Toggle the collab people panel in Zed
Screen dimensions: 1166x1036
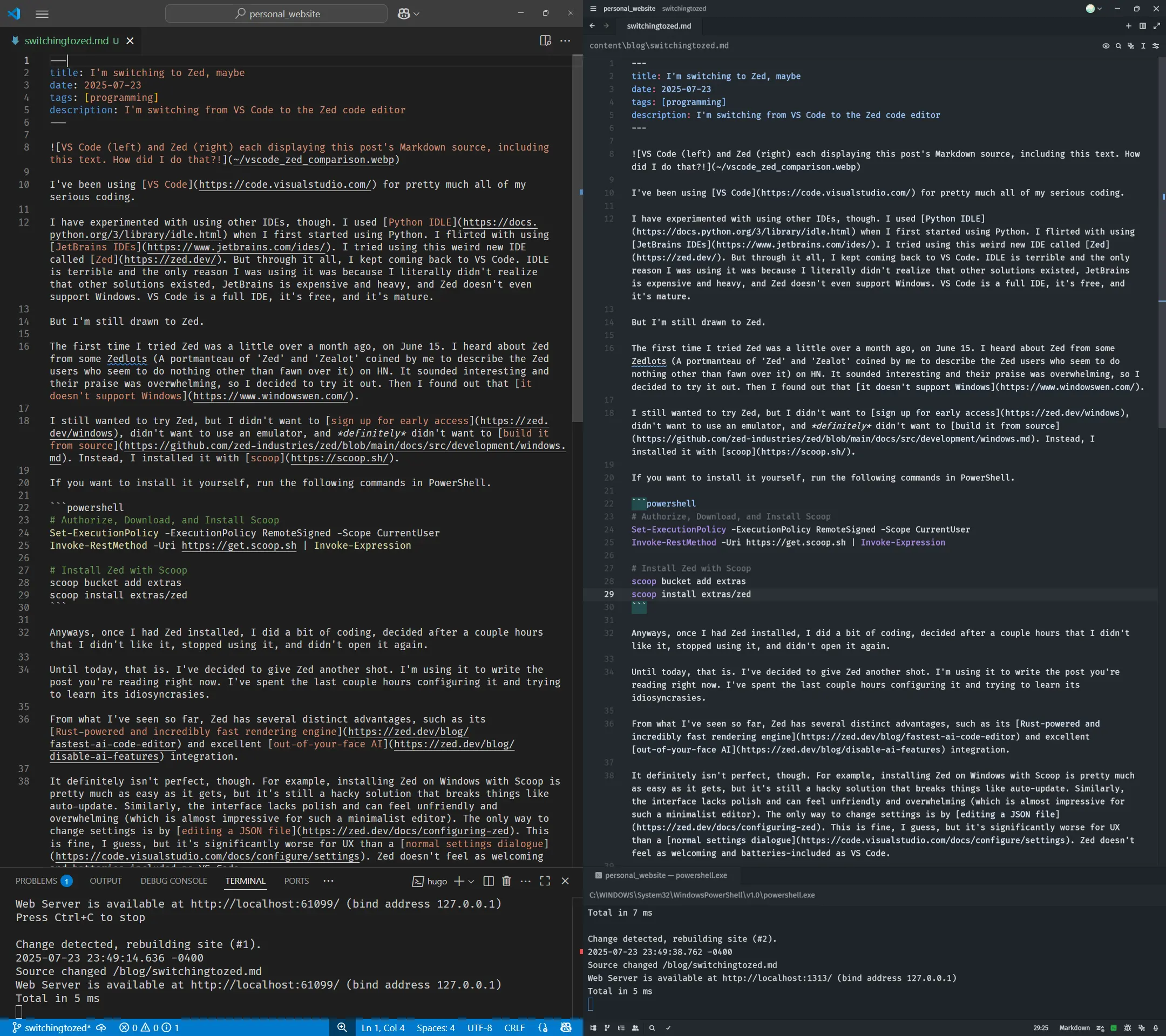(x=635, y=1028)
